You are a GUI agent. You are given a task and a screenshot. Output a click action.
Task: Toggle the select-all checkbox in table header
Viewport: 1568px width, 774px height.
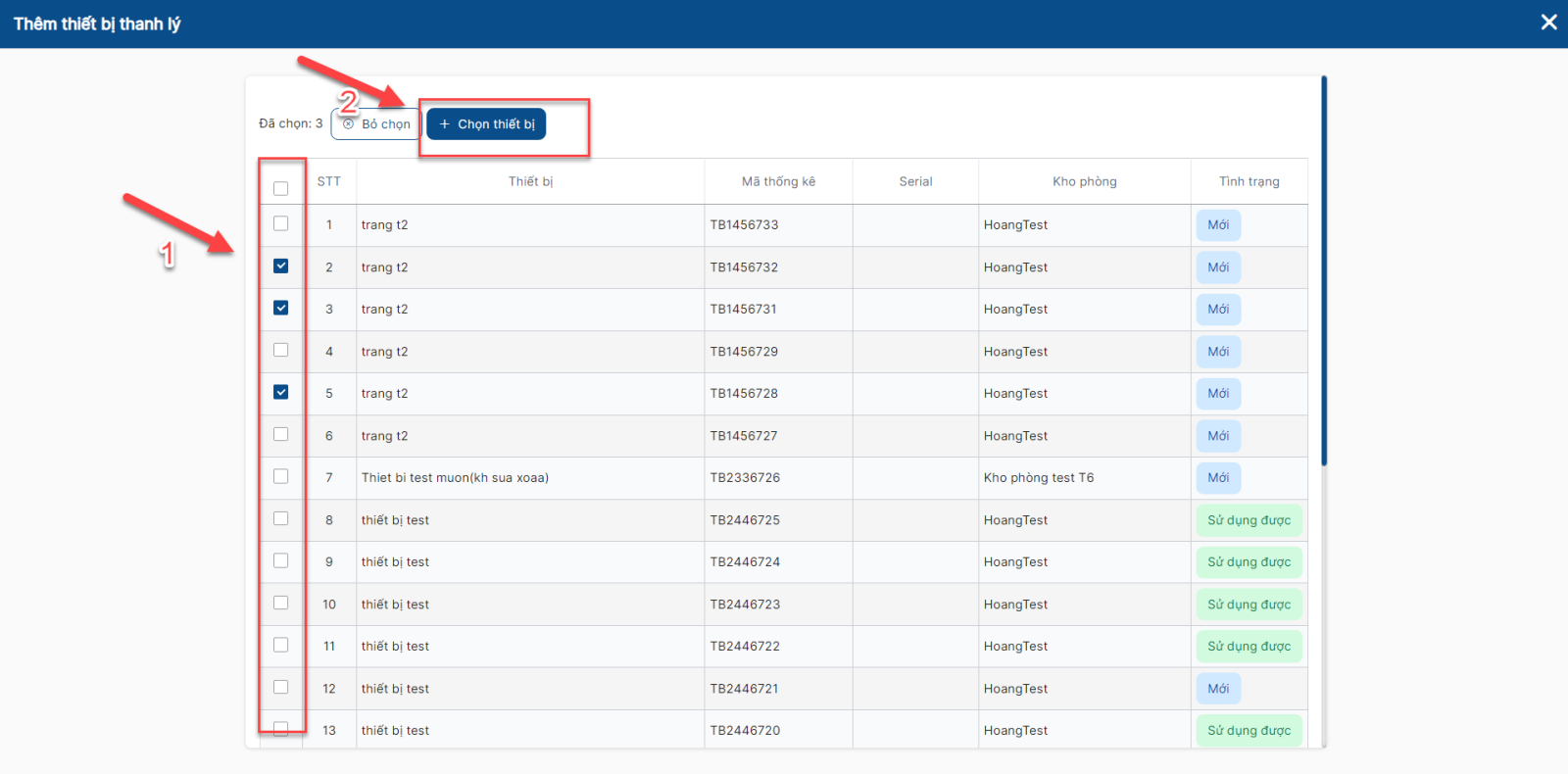click(x=281, y=188)
